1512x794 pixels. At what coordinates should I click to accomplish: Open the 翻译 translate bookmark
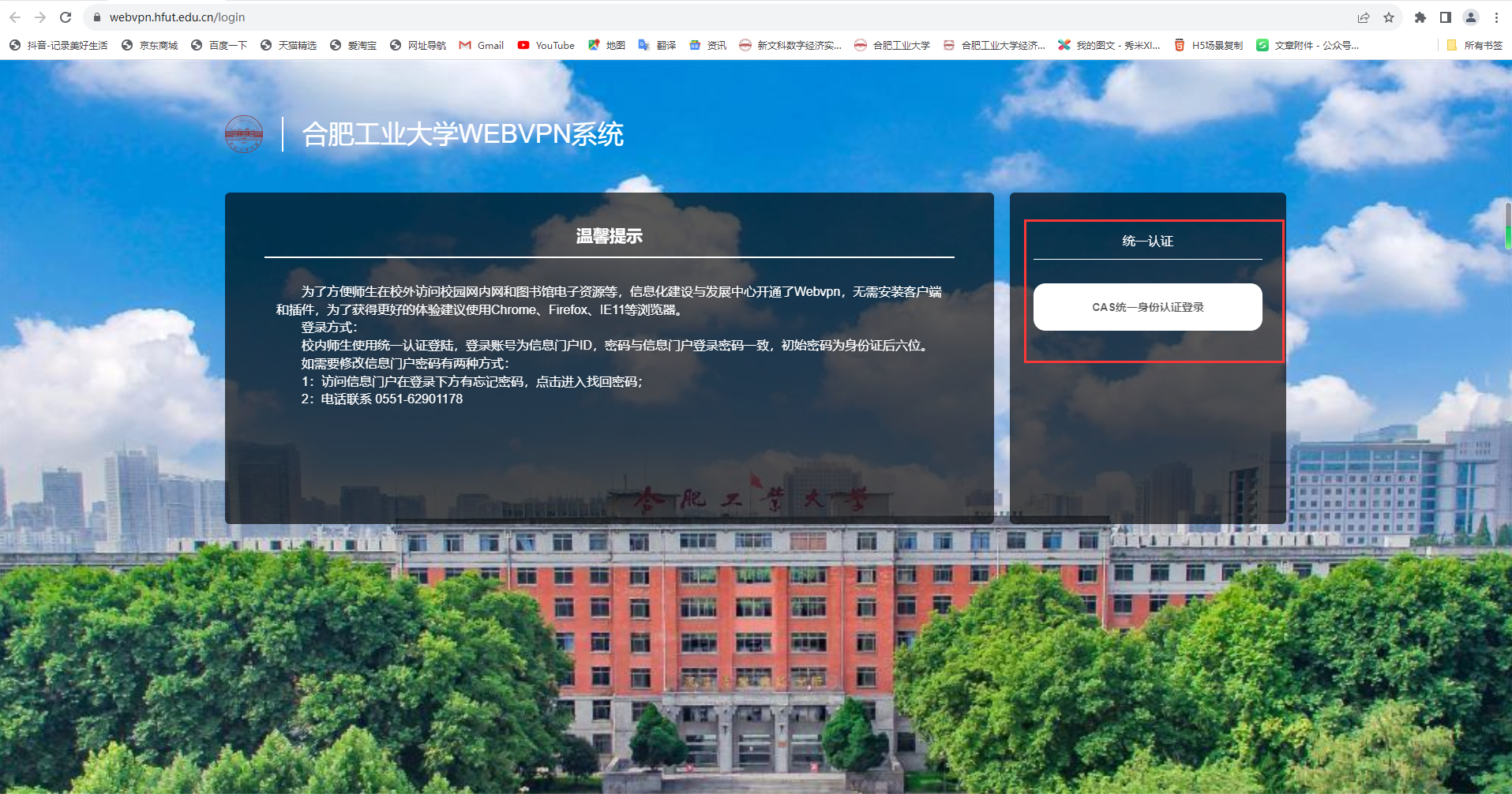[657, 46]
